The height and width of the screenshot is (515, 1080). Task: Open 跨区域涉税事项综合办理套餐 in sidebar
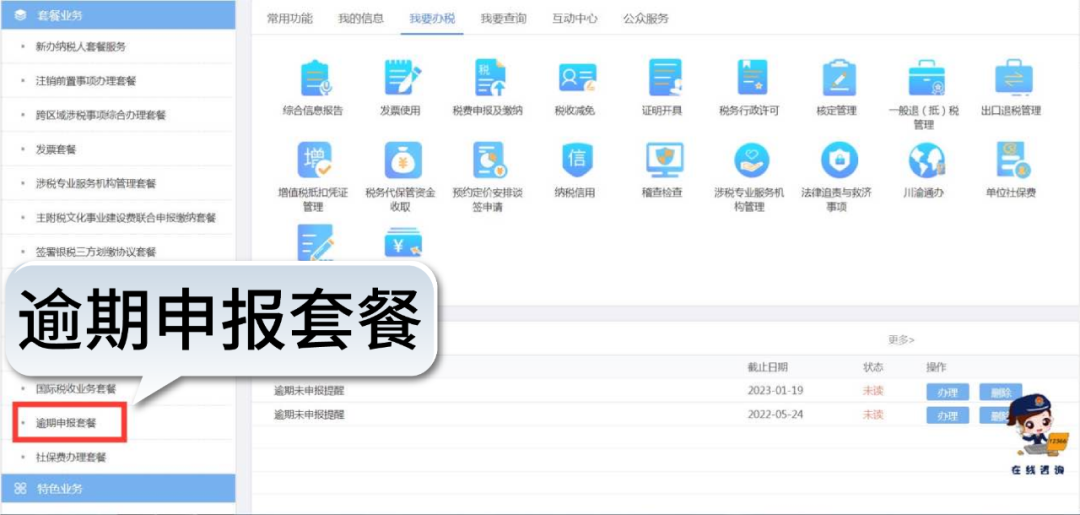tap(101, 116)
